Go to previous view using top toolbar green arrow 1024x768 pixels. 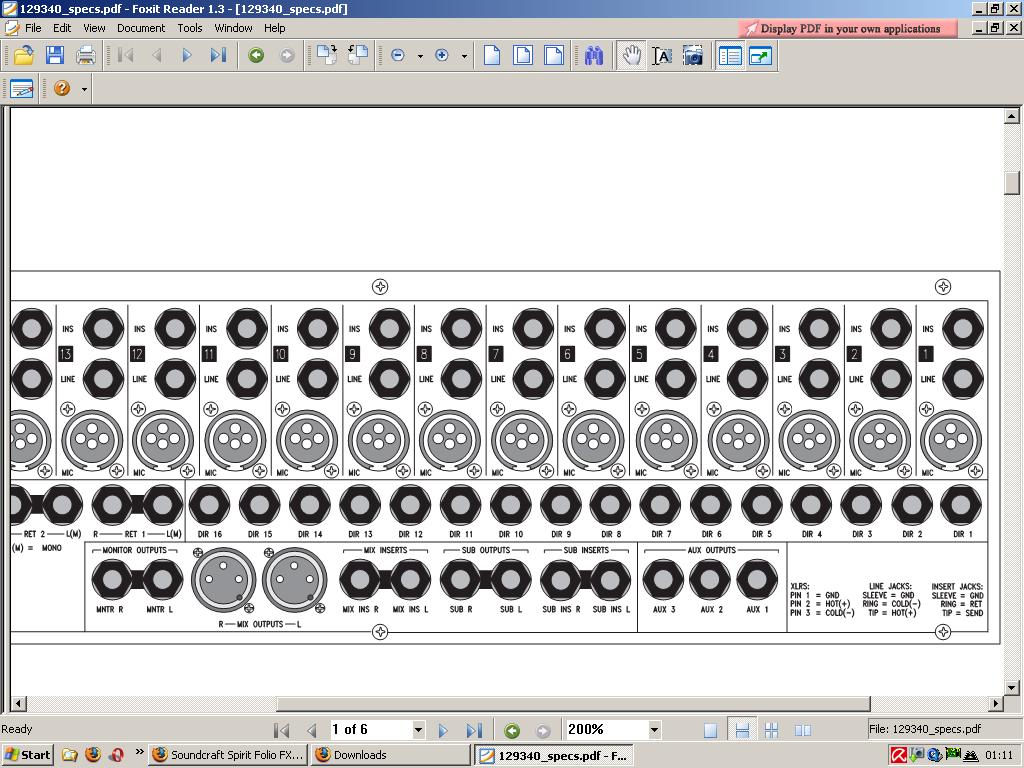click(x=256, y=56)
